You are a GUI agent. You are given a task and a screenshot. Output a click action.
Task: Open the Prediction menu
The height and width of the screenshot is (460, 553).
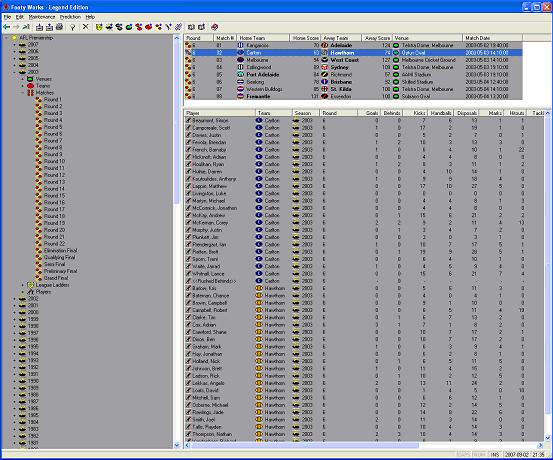click(x=70, y=17)
